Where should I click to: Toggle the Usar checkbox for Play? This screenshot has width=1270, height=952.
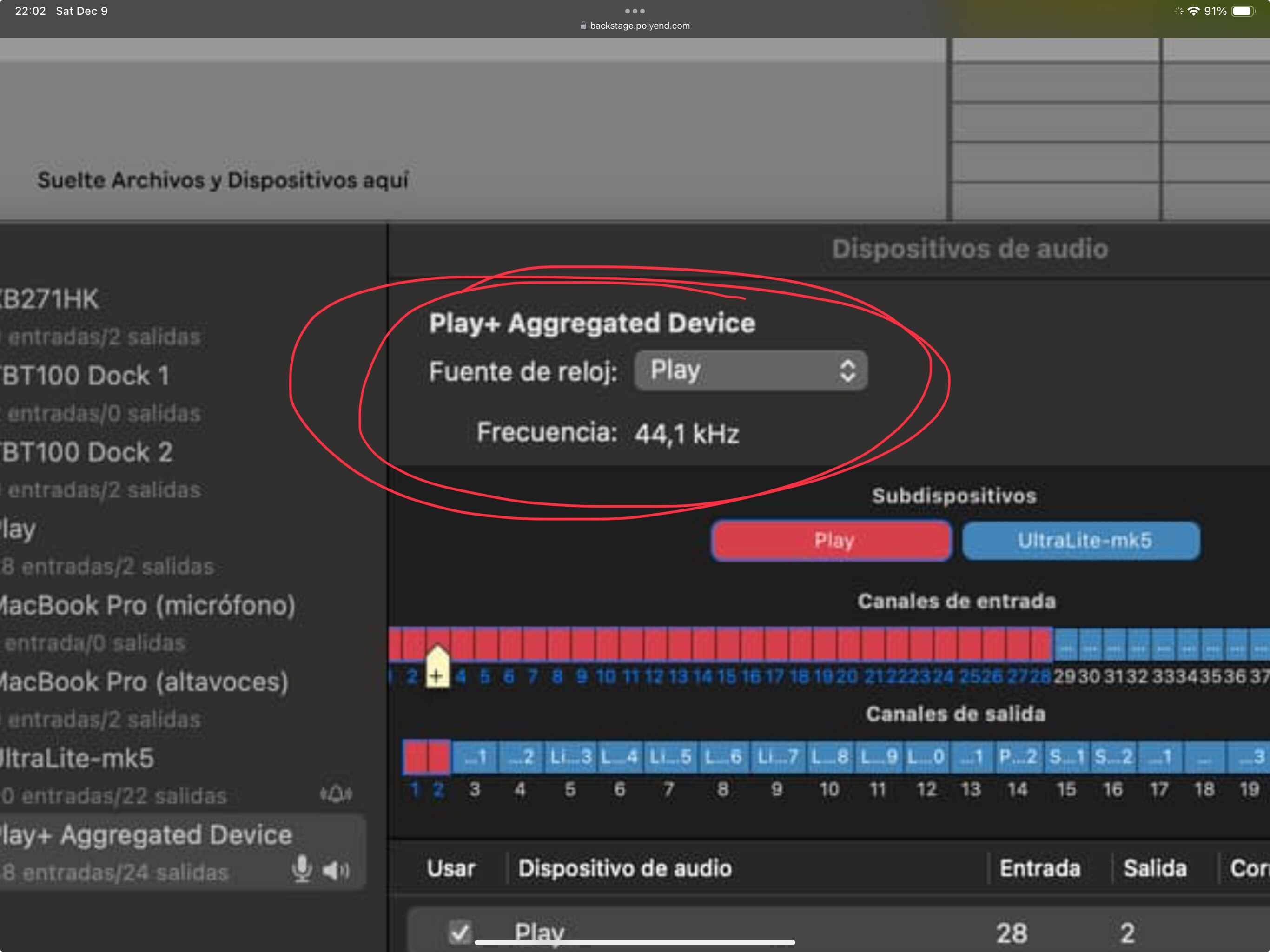click(x=460, y=932)
